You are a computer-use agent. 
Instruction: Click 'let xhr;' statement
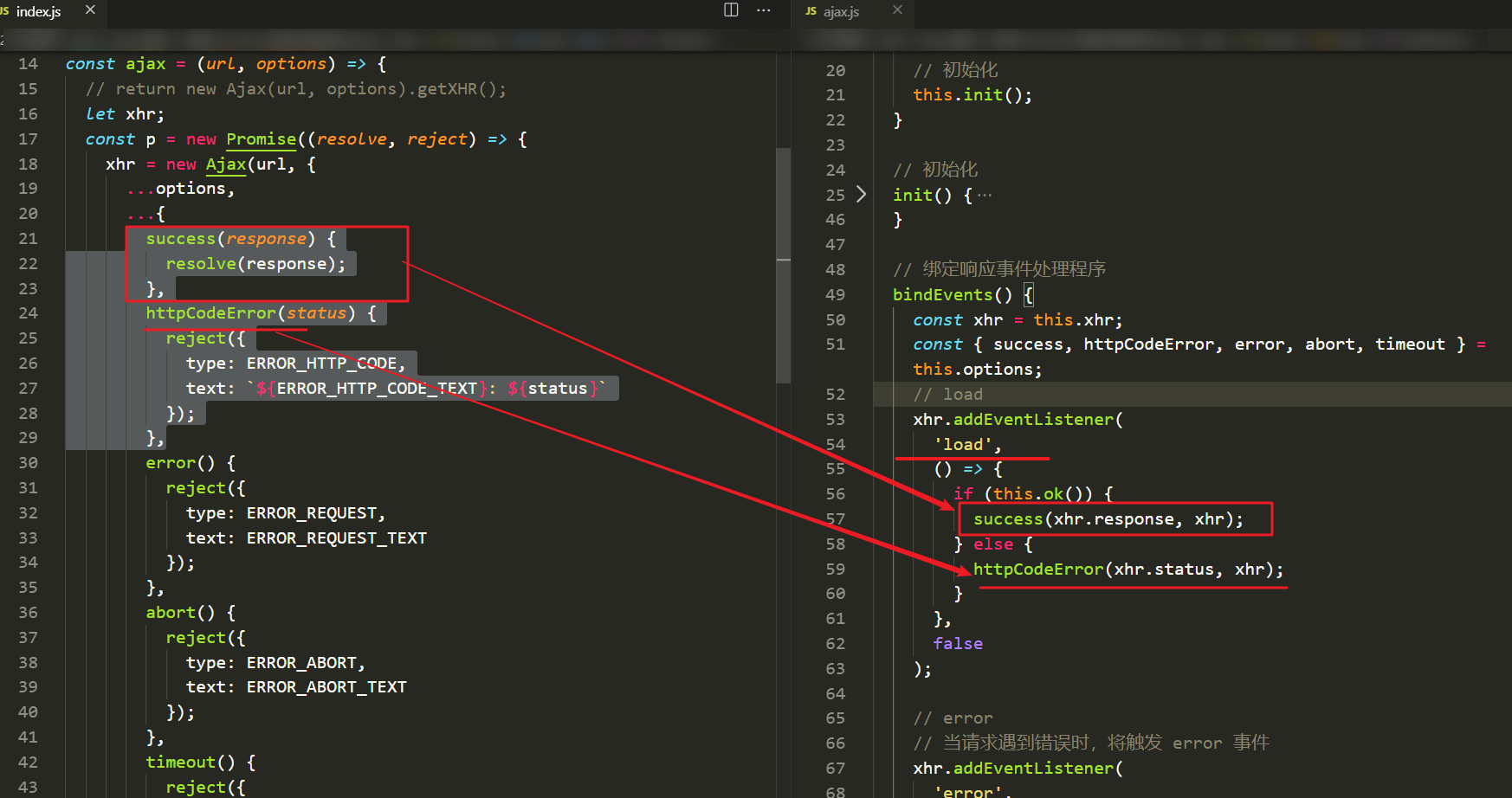tap(125, 114)
